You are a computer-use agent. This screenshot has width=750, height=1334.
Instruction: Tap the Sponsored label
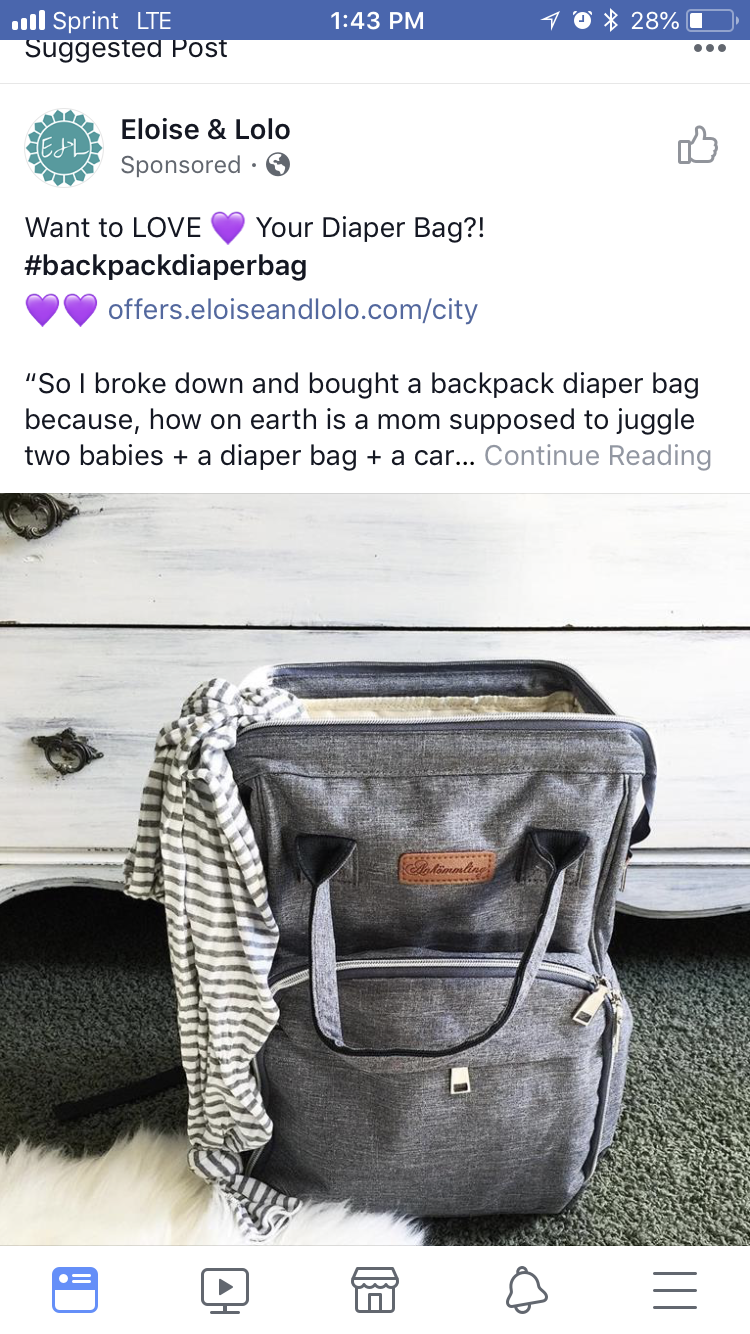(181, 165)
